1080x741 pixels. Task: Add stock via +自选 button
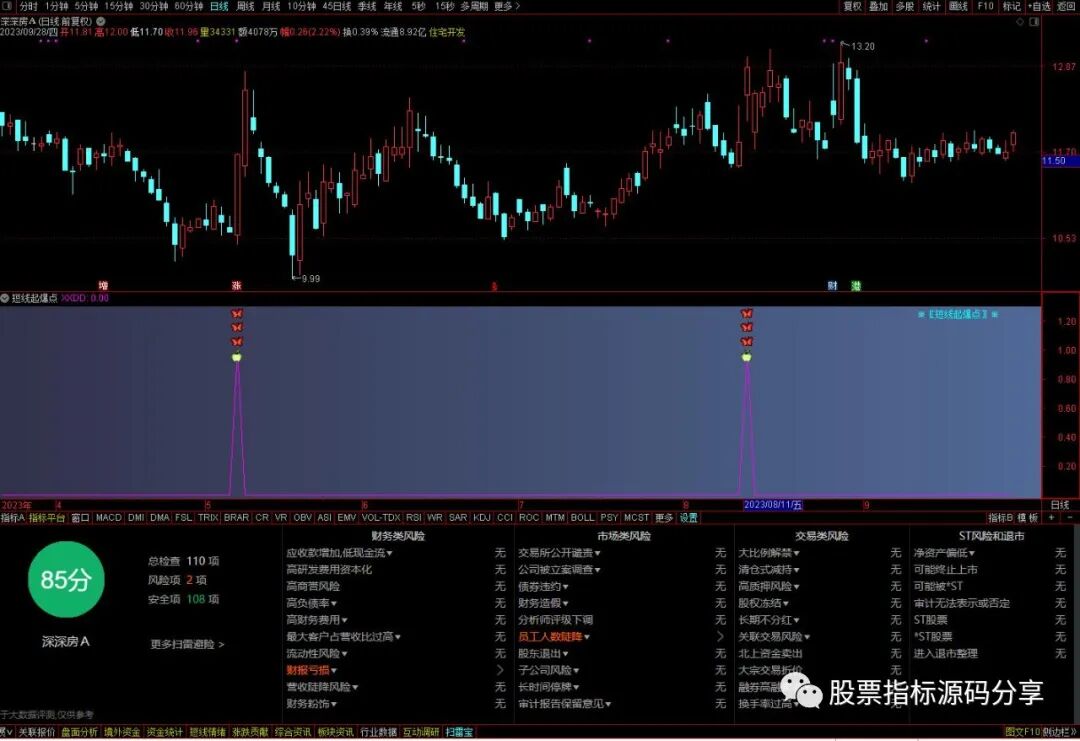point(1039,6)
